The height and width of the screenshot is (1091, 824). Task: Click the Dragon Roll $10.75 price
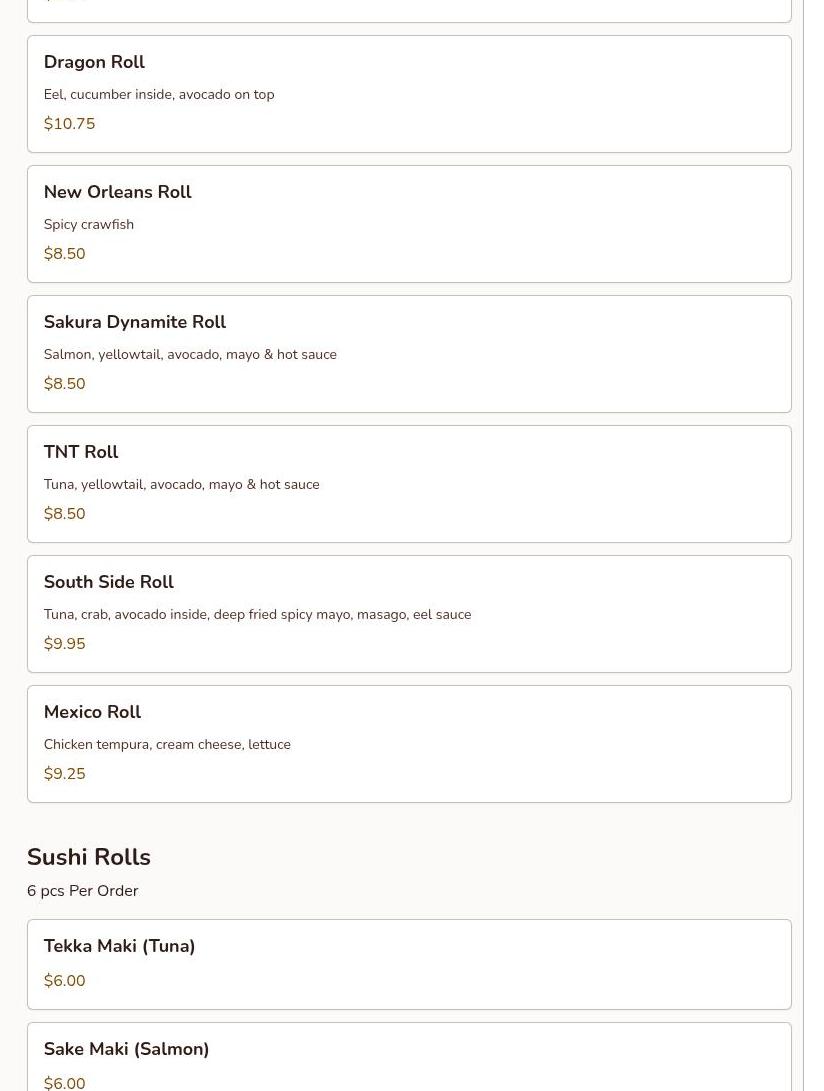coord(69,124)
